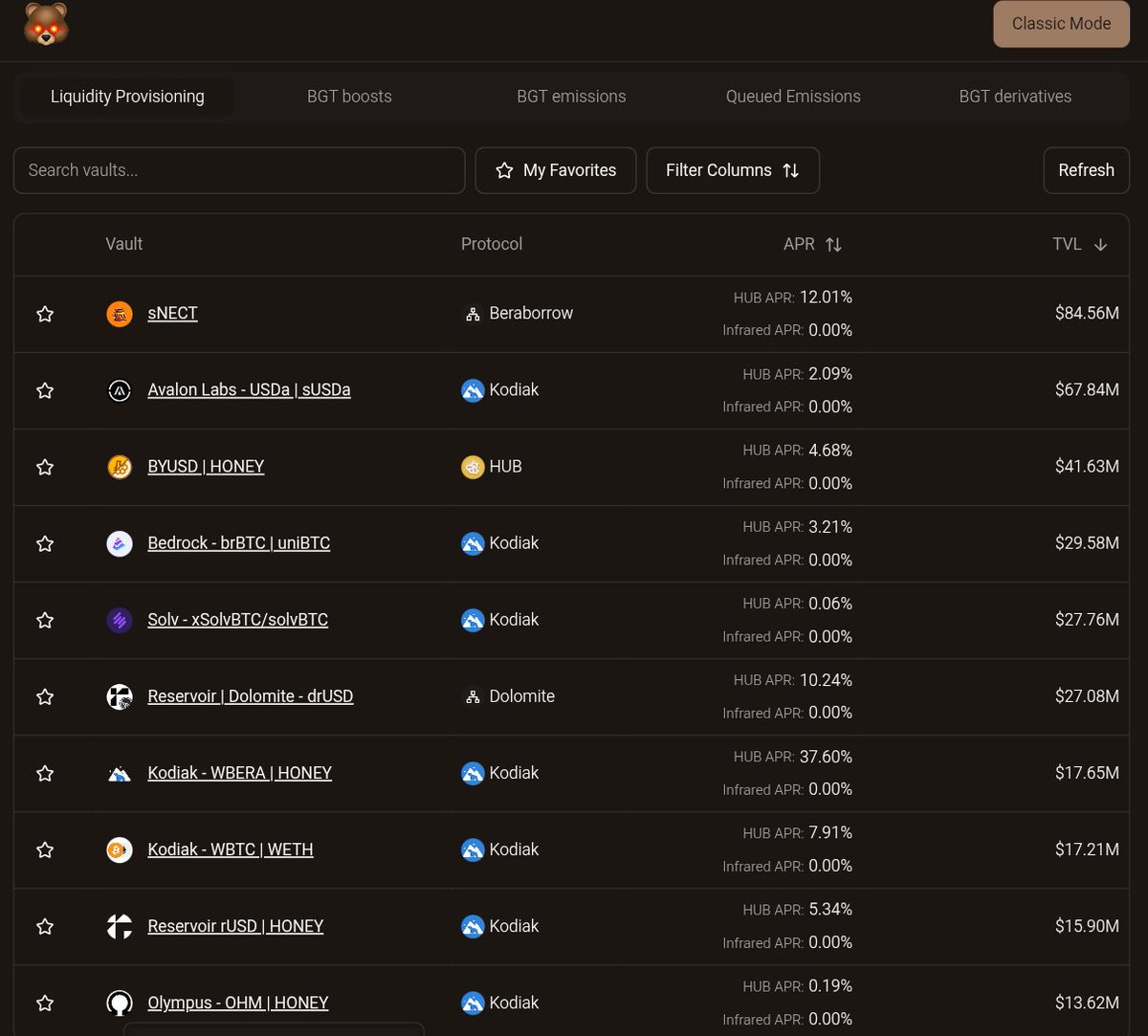Favorite the BYUSD | HONEY vault

click(44, 467)
